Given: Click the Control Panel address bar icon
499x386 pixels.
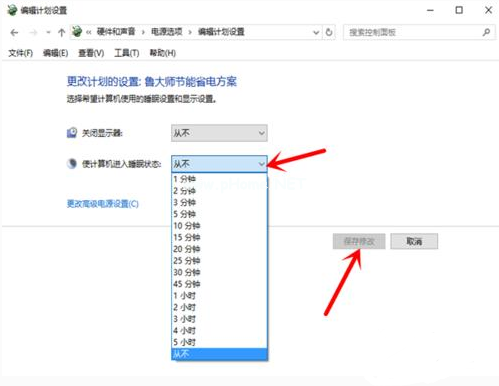Looking at the screenshot, I should (77, 32).
